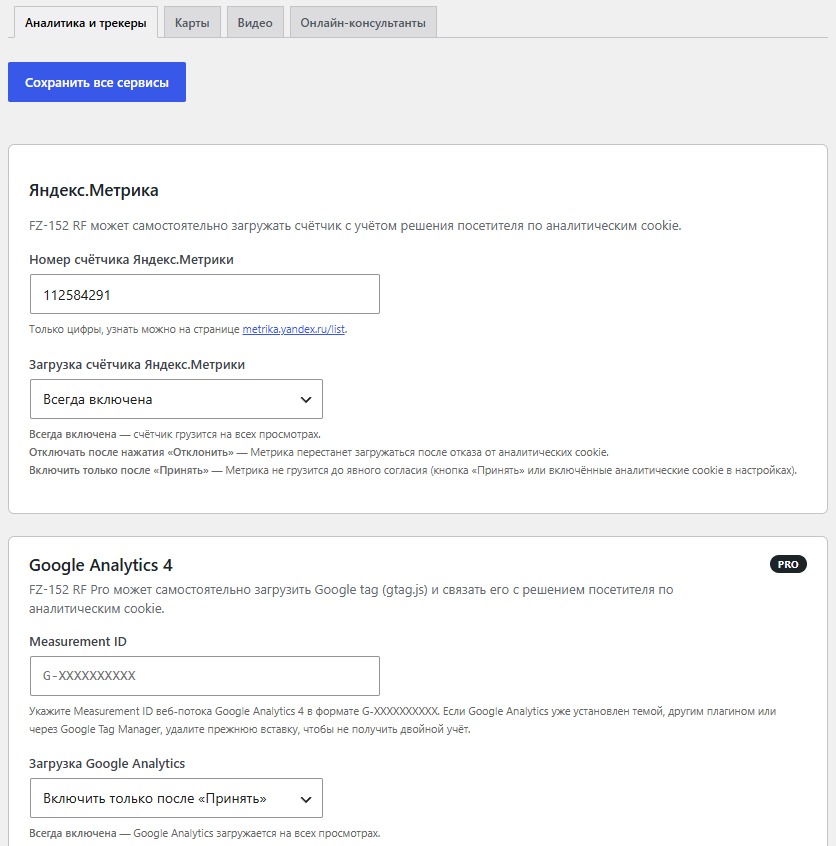Click the Загрузка счётчика Яндекс.Метрики label

tap(137, 365)
